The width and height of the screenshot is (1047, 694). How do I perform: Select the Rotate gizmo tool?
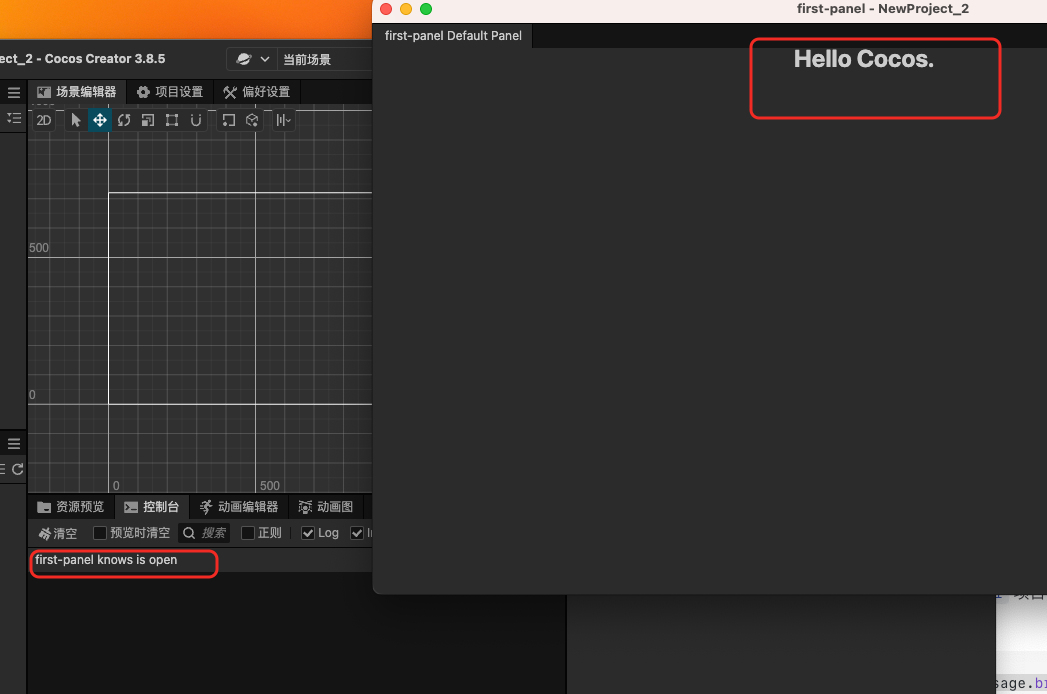point(124,120)
